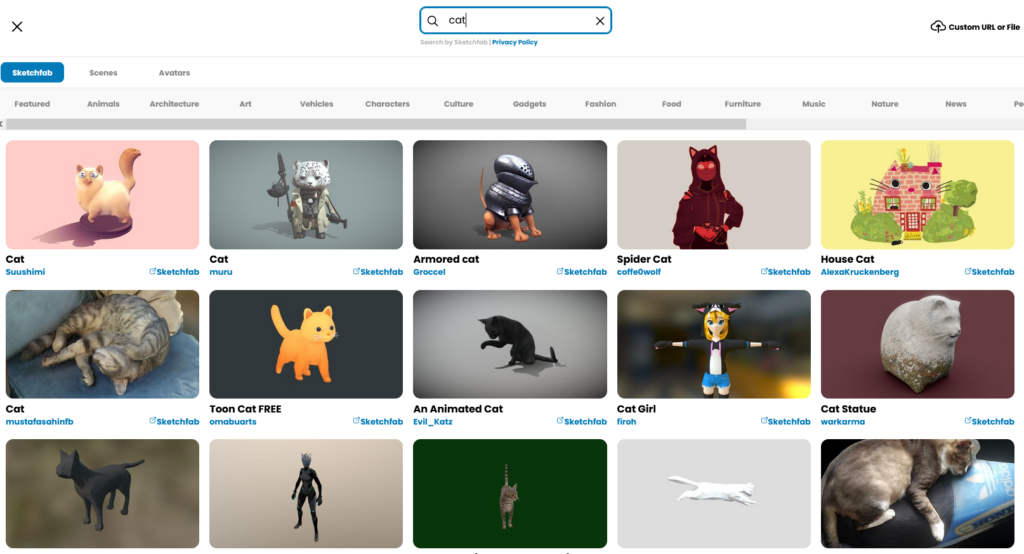
Task: Choose the Art category
Action: (x=246, y=104)
